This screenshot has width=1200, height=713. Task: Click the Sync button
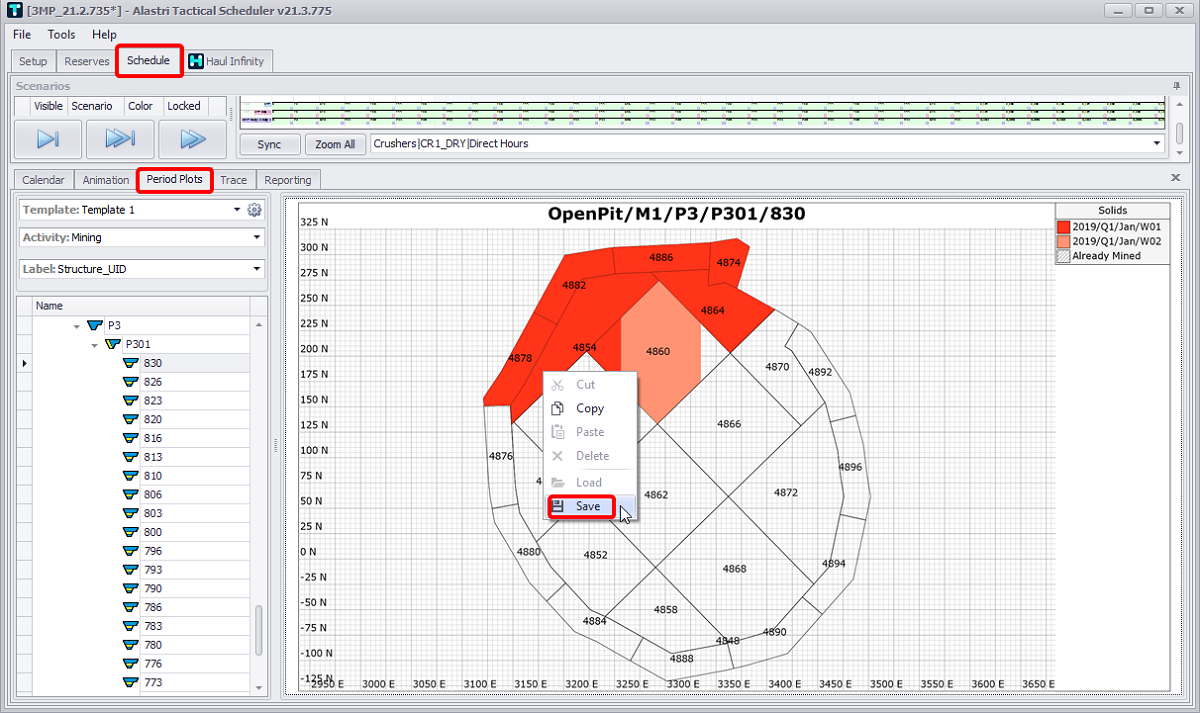pyautogui.click(x=269, y=144)
